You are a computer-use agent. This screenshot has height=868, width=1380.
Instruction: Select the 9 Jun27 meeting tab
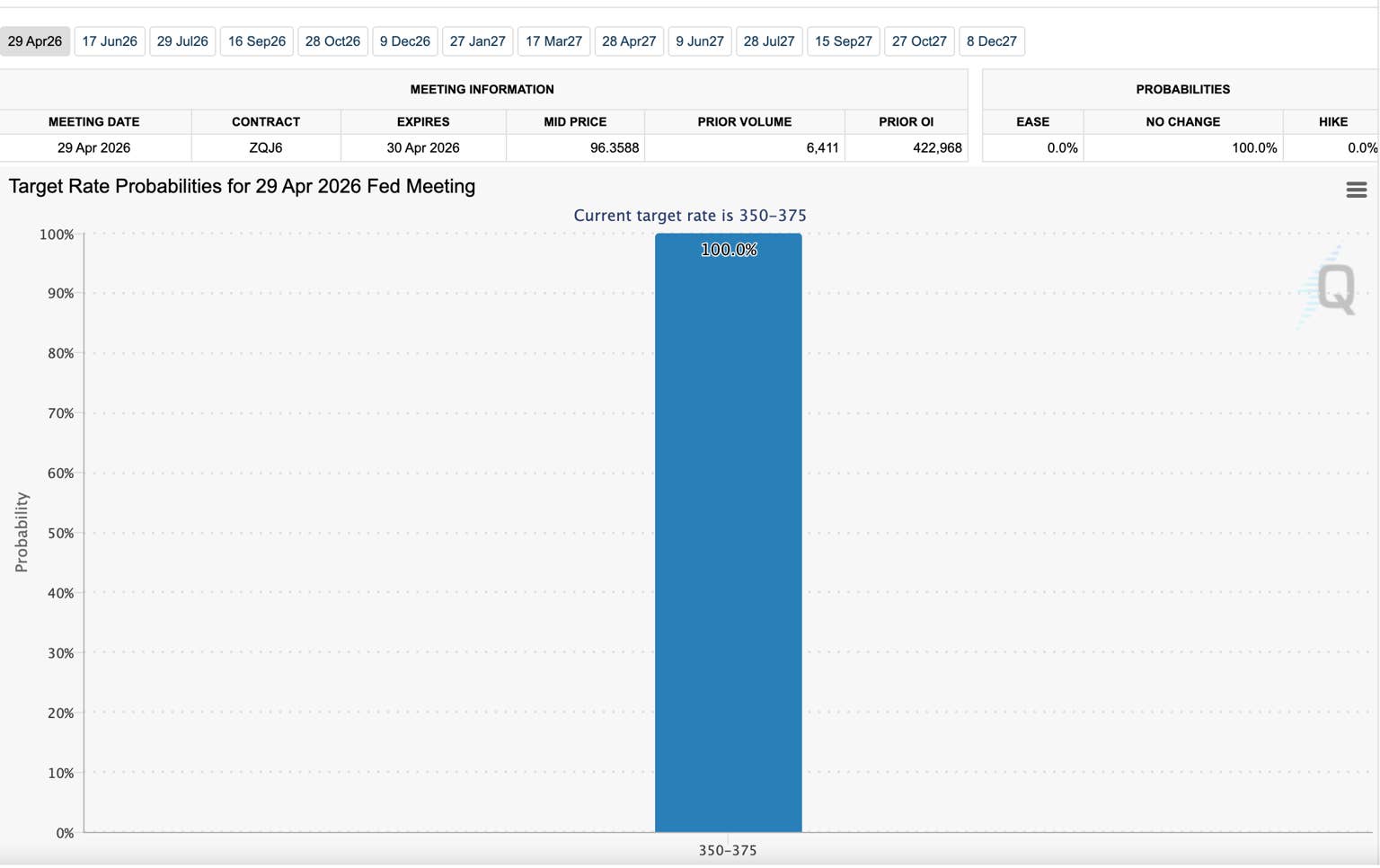pyautogui.click(x=700, y=41)
